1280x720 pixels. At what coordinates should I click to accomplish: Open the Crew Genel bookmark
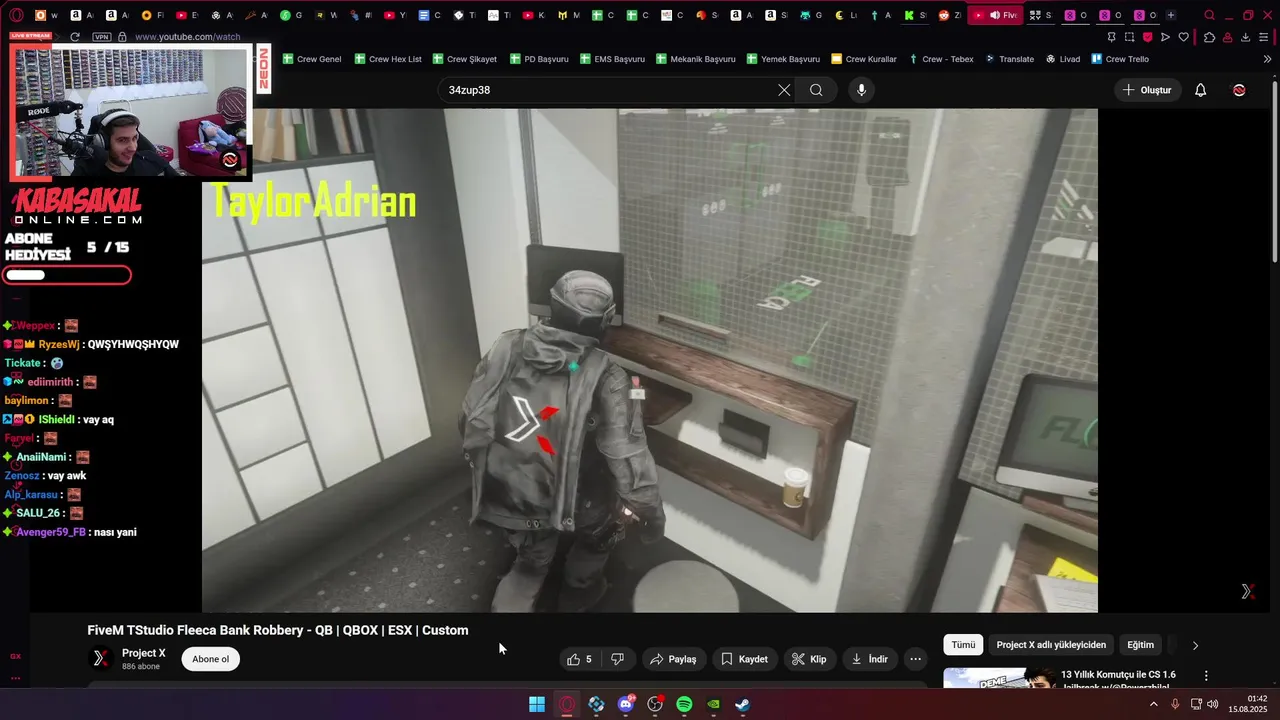[x=312, y=59]
